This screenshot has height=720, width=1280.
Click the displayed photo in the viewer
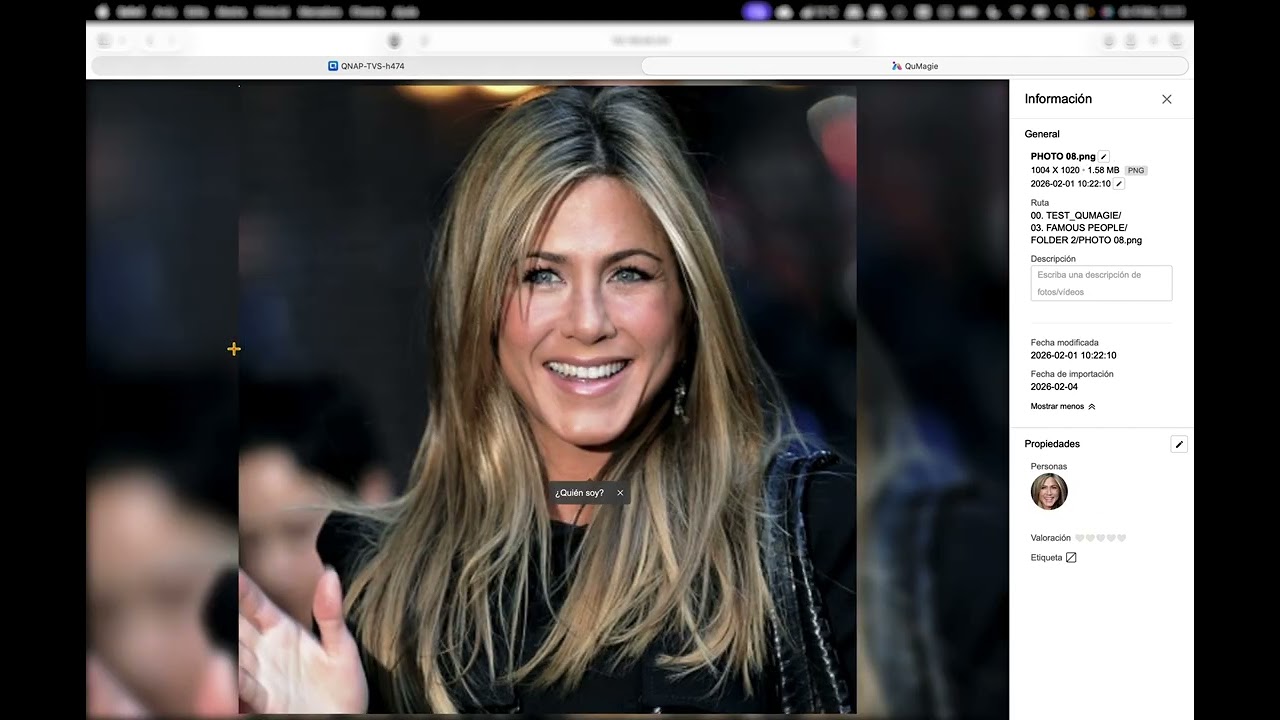click(547, 400)
